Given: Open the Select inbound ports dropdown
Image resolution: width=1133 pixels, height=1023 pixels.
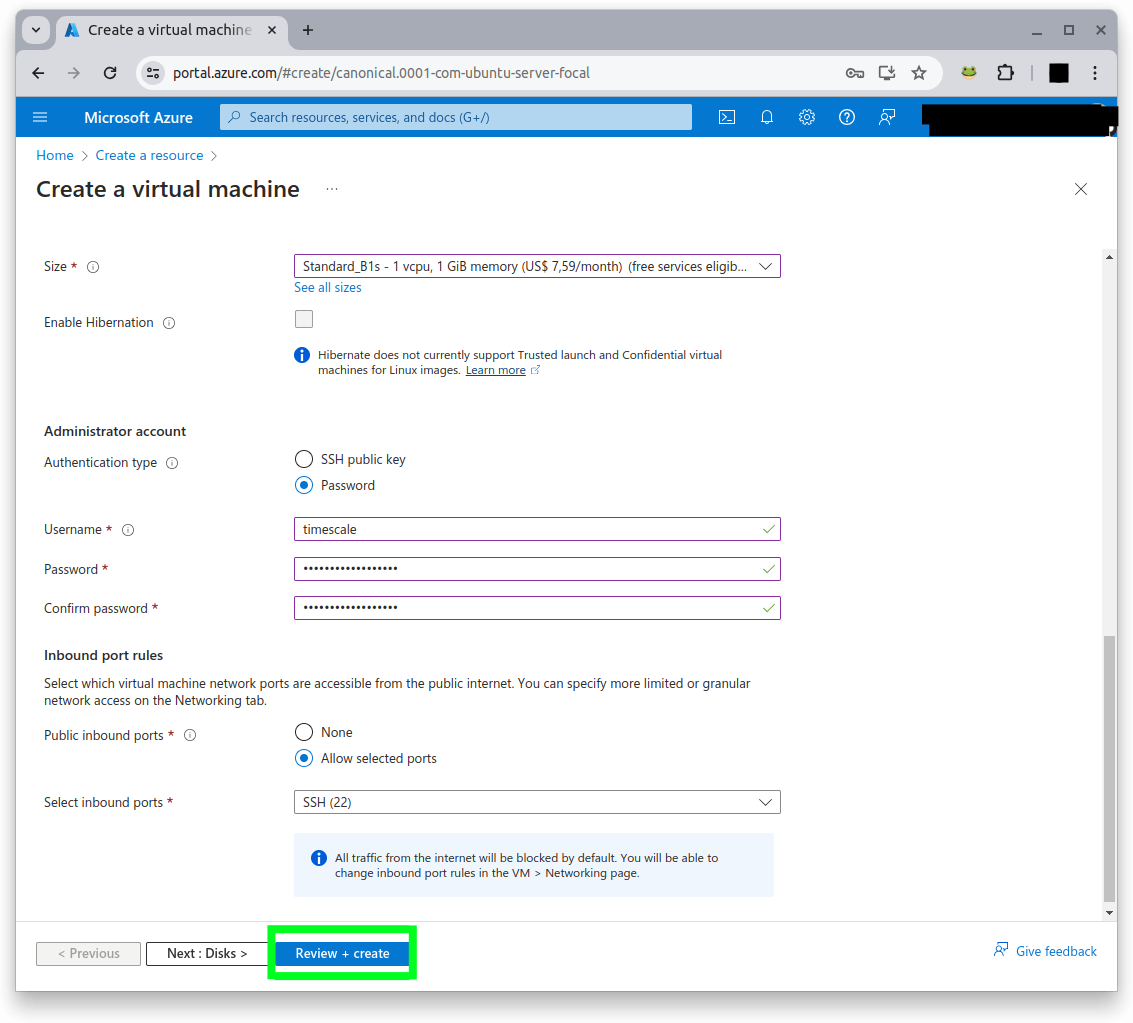Looking at the screenshot, I should [x=537, y=801].
